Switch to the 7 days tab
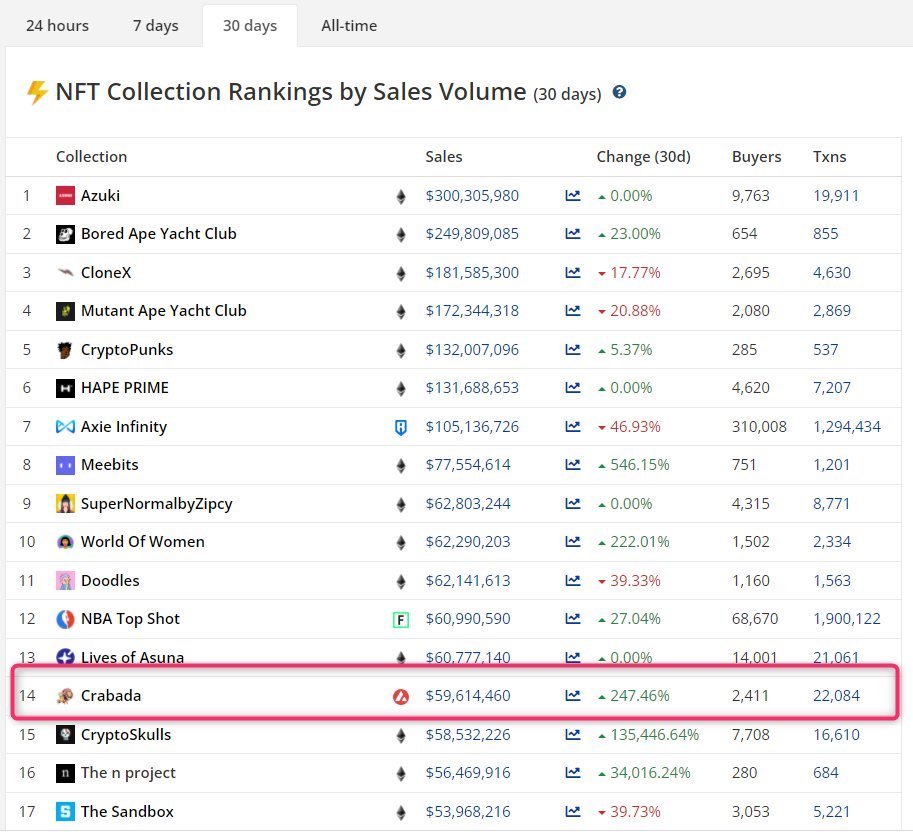The image size is (913, 835). tap(155, 26)
